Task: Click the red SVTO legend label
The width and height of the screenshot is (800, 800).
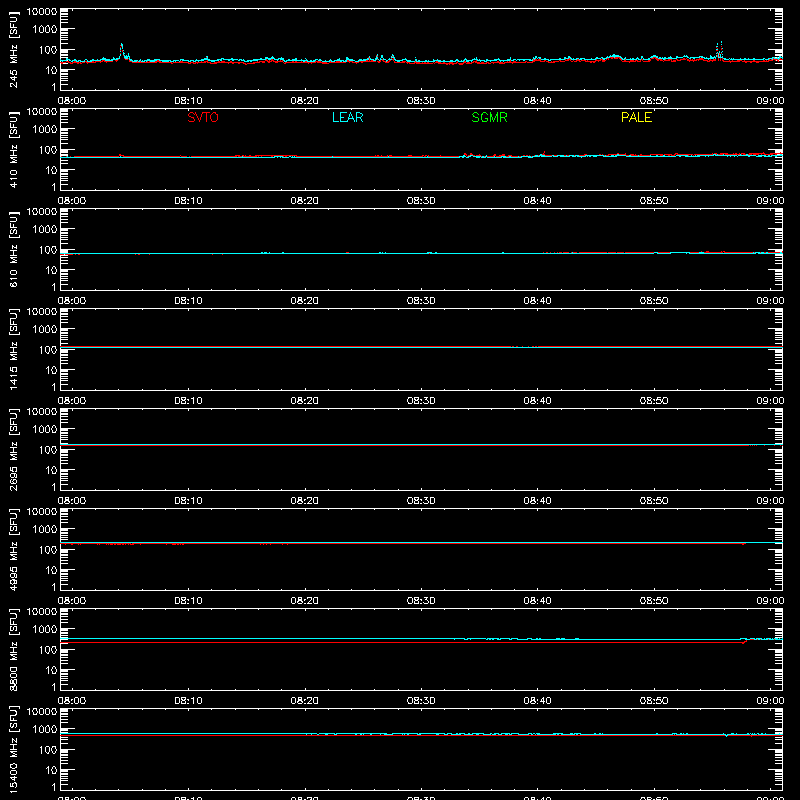Action: 203,117
